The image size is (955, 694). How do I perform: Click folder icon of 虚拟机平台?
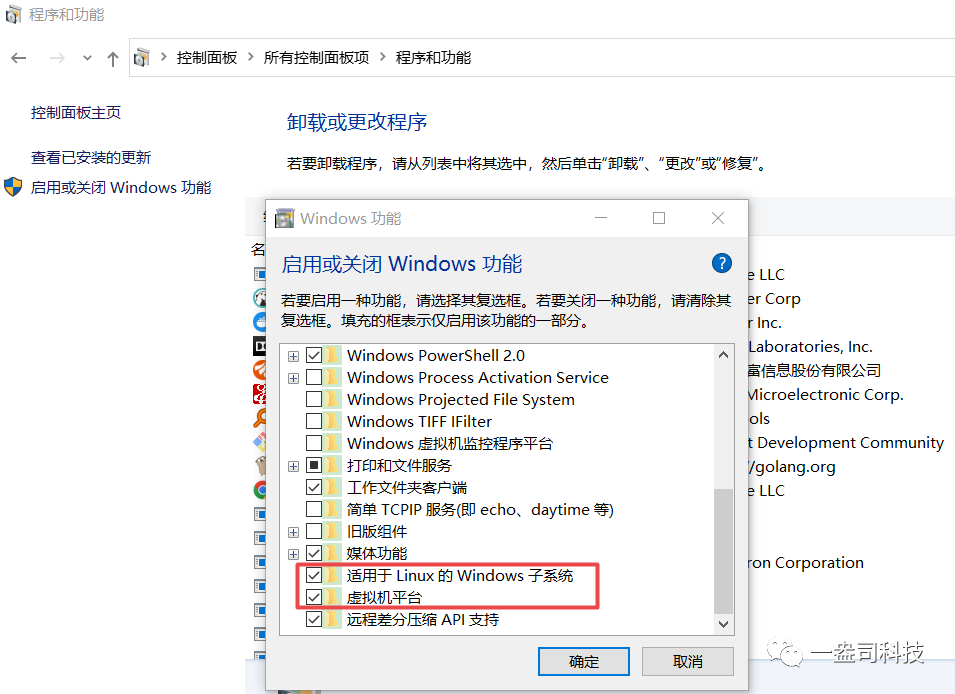tap(333, 597)
